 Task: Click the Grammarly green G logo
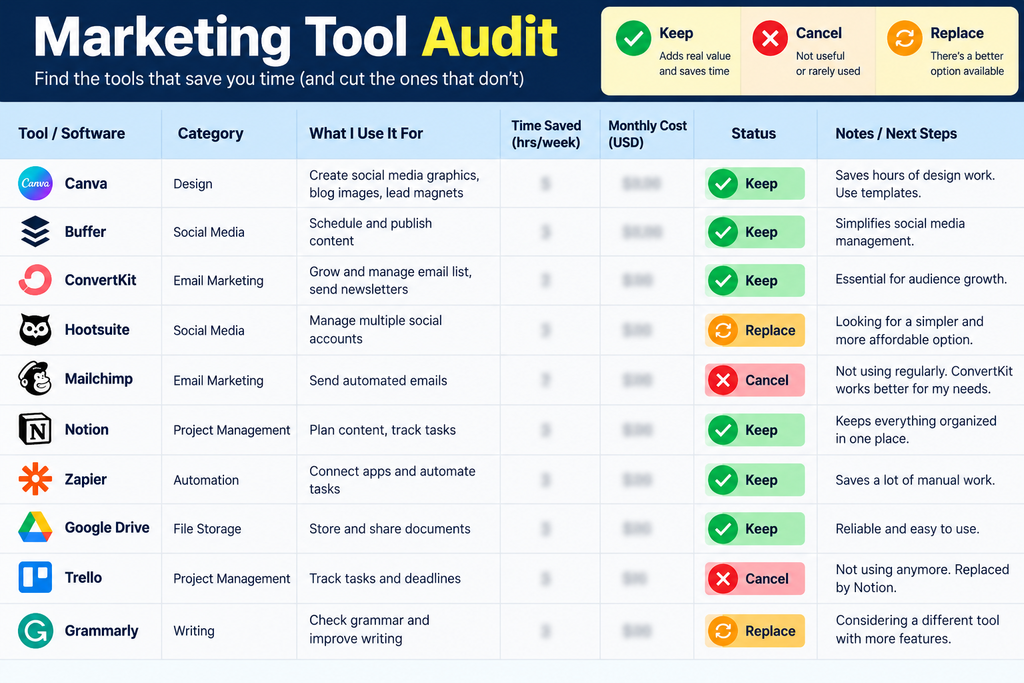[x=35, y=631]
